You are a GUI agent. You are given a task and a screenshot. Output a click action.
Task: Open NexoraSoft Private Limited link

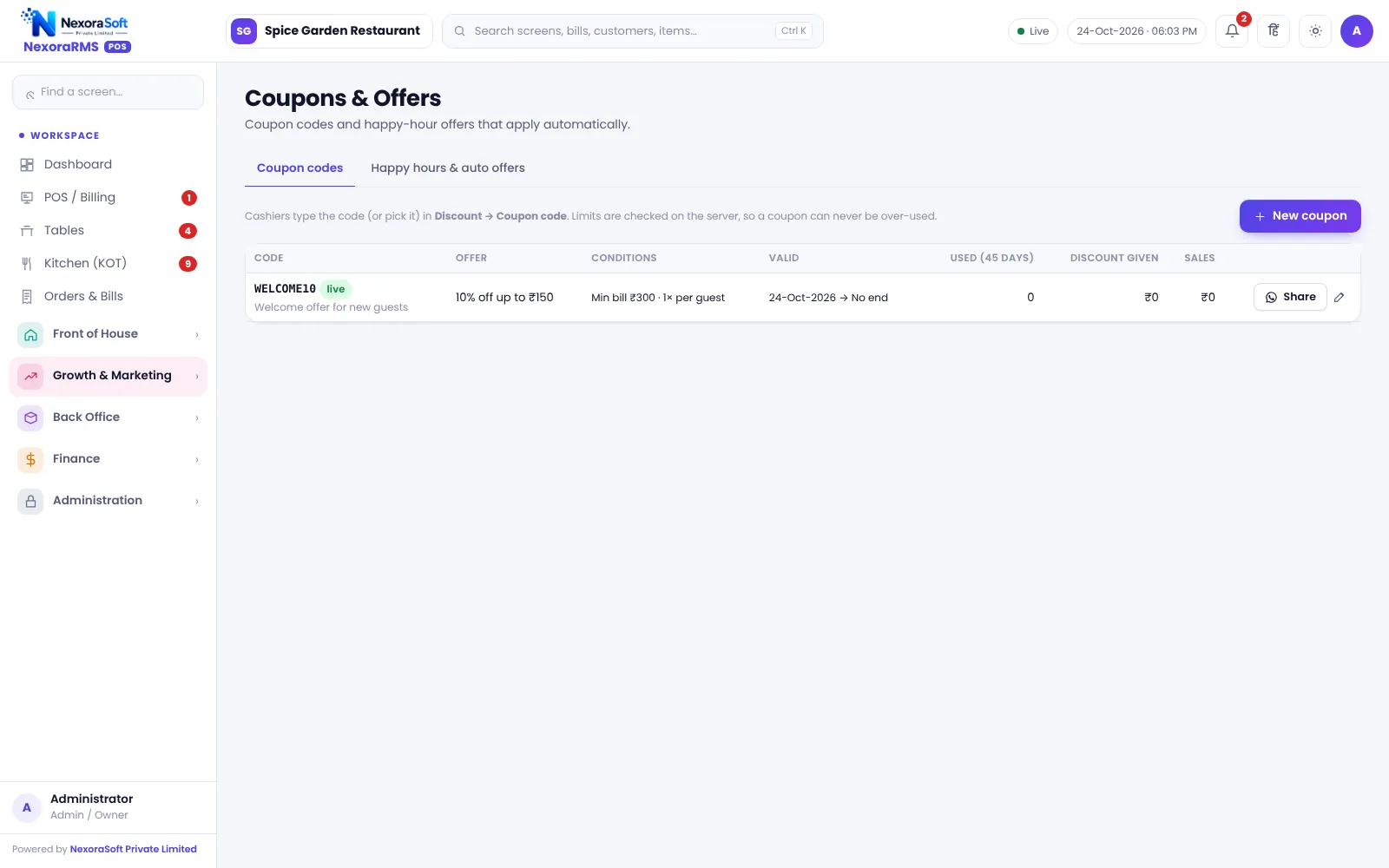tap(134, 849)
